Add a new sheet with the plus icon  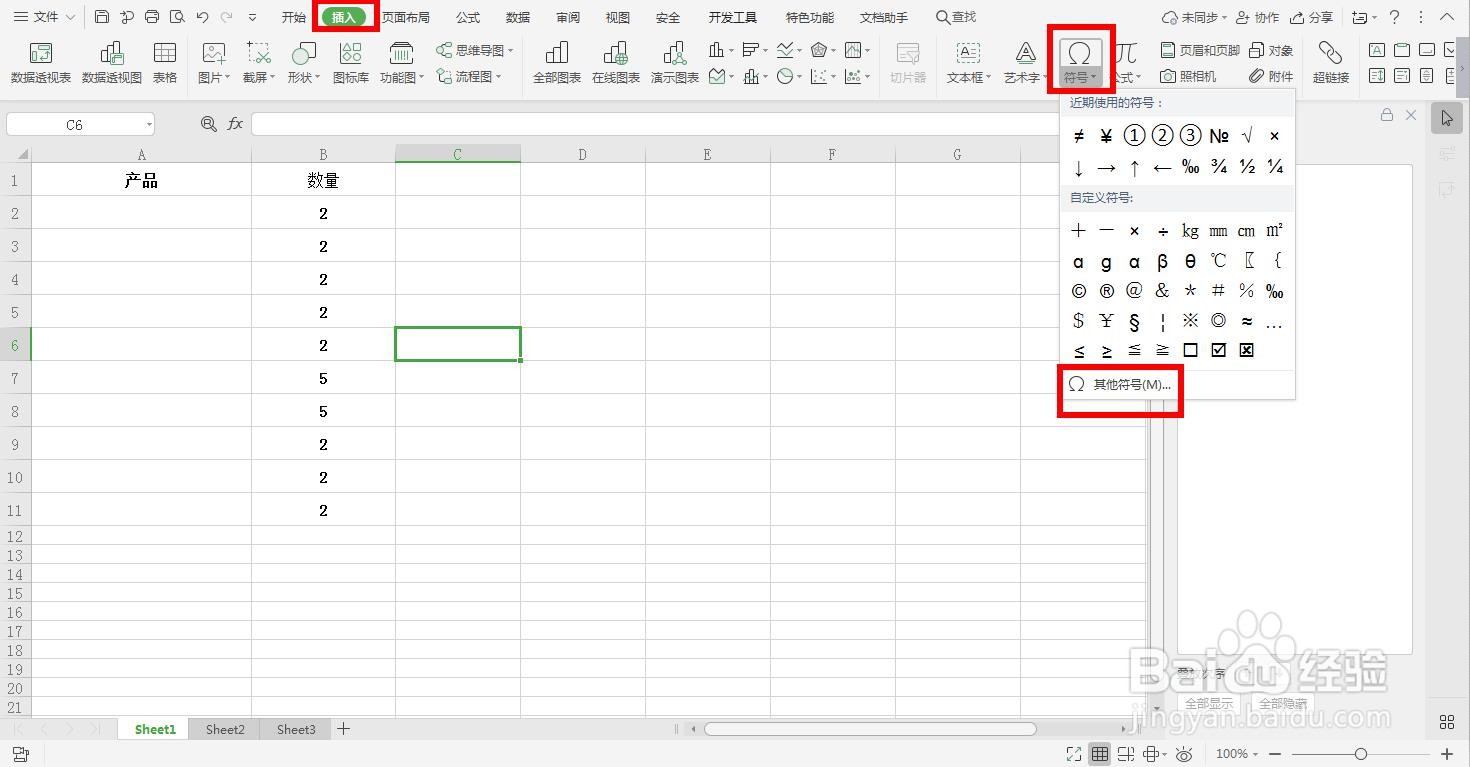[343, 729]
